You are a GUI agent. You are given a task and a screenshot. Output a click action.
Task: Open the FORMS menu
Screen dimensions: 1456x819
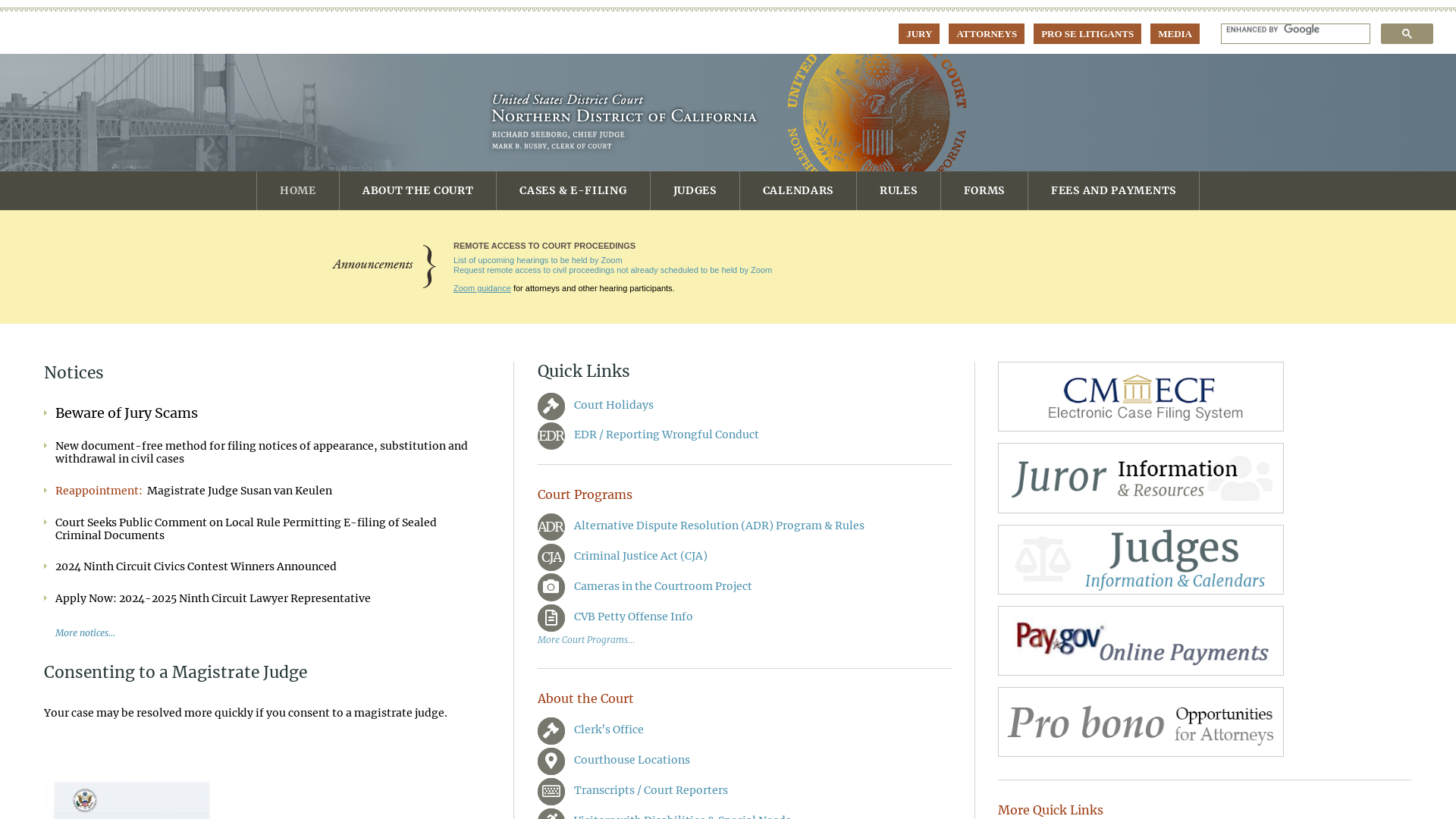point(984,190)
